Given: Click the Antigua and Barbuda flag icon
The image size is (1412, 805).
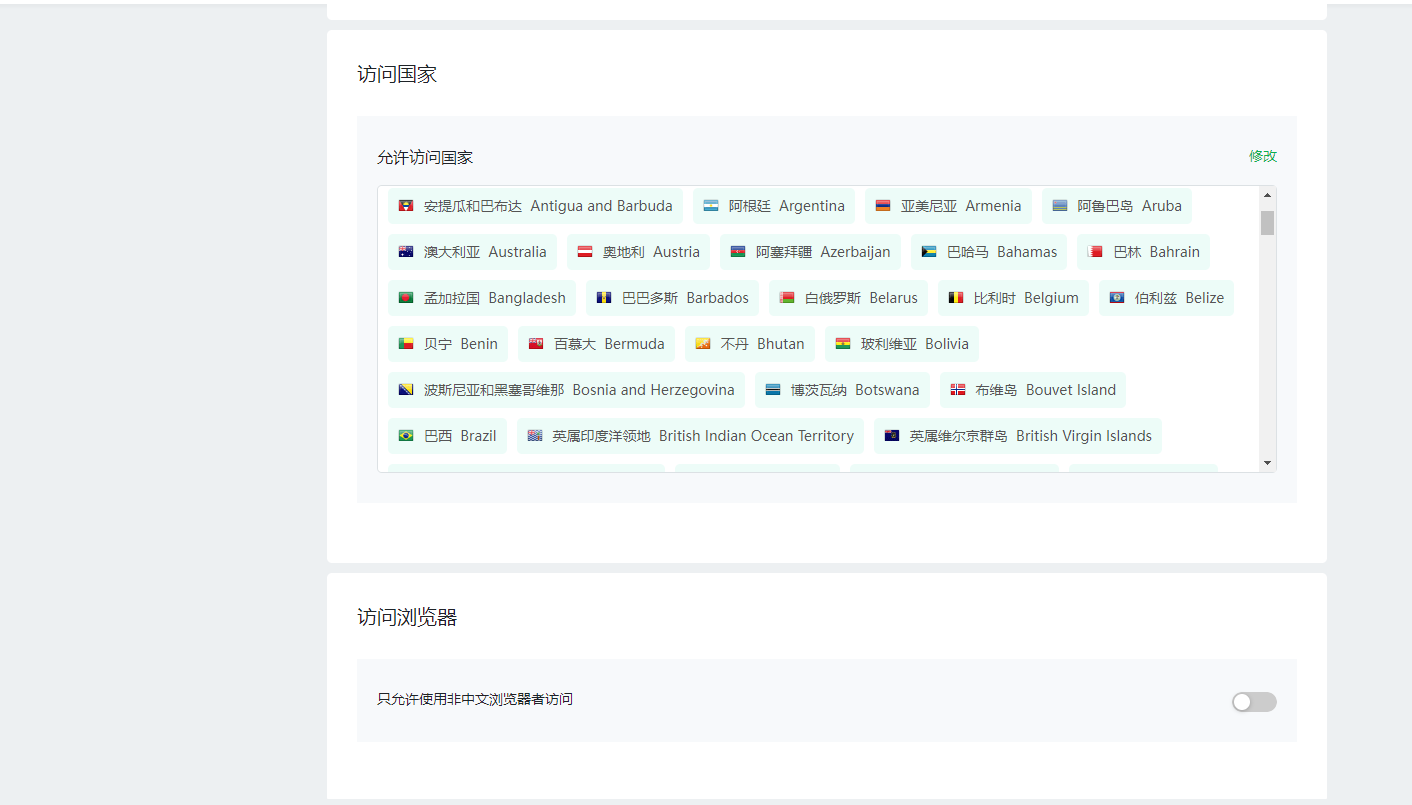Looking at the screenshot, I should click(x=406, y=206).
